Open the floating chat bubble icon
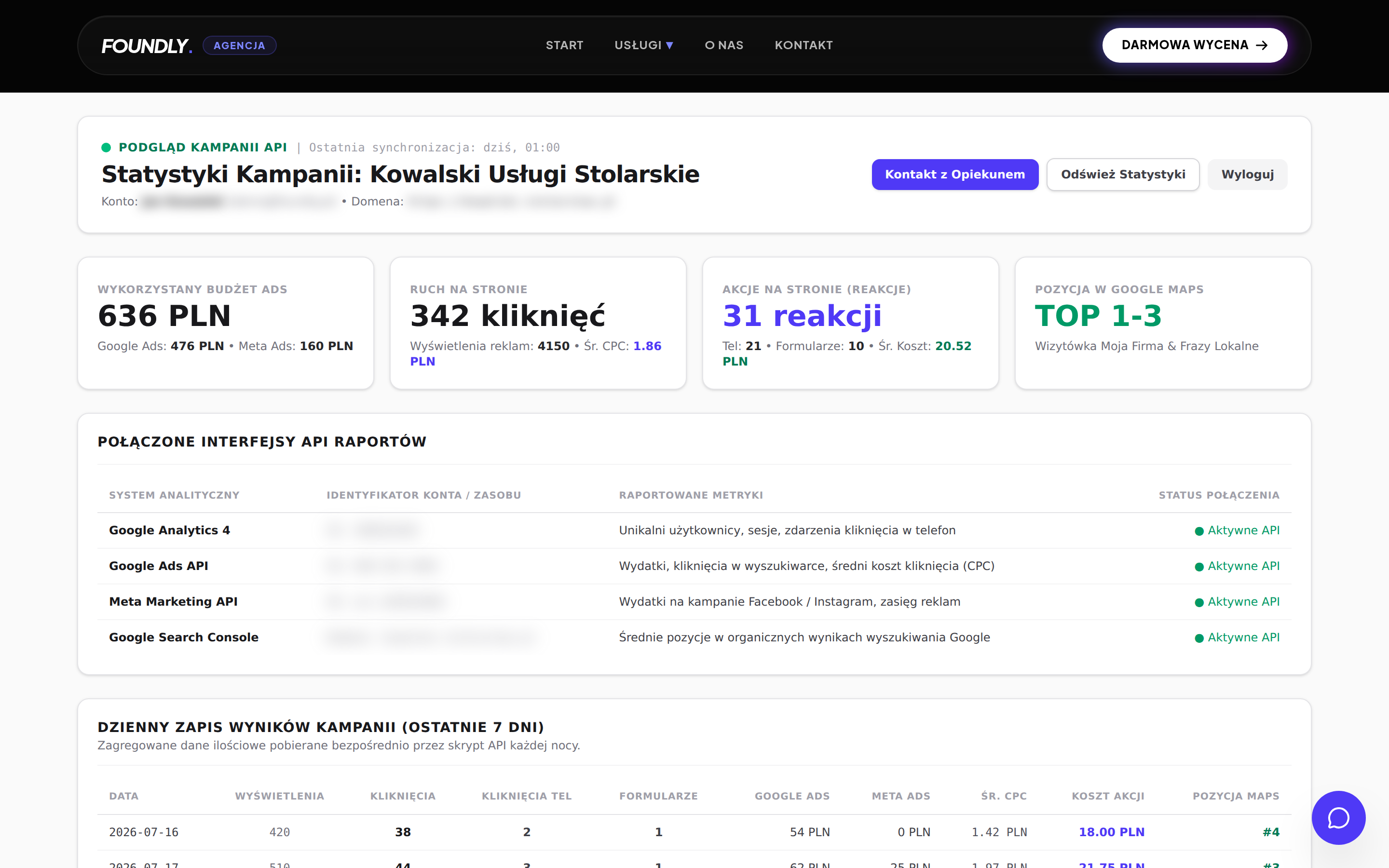Image resolution: width=1389 pixels, height=868 pixels. [1338, 817]
